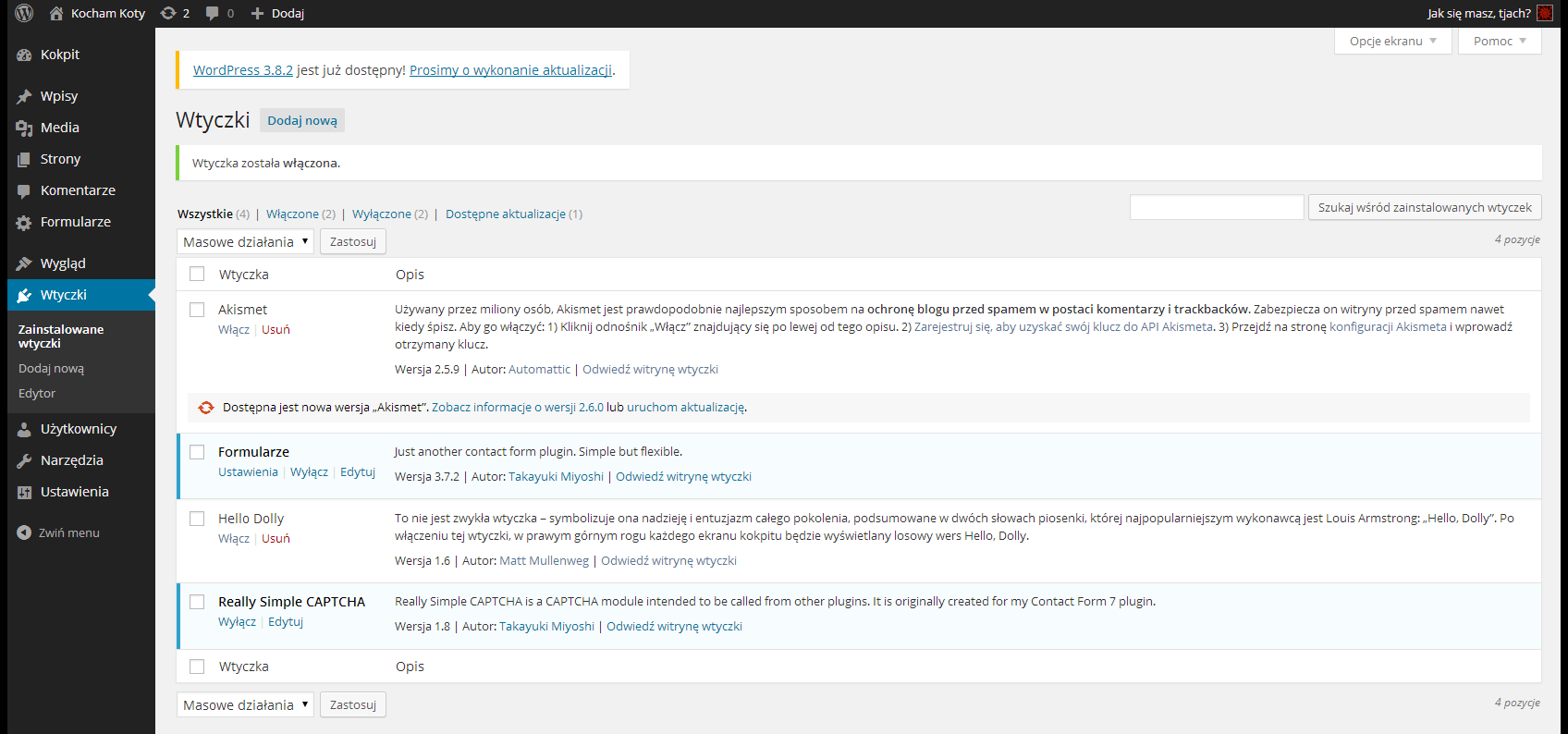
Task: Expand the Pomoc help panel
Action: tap(1500, 41)
